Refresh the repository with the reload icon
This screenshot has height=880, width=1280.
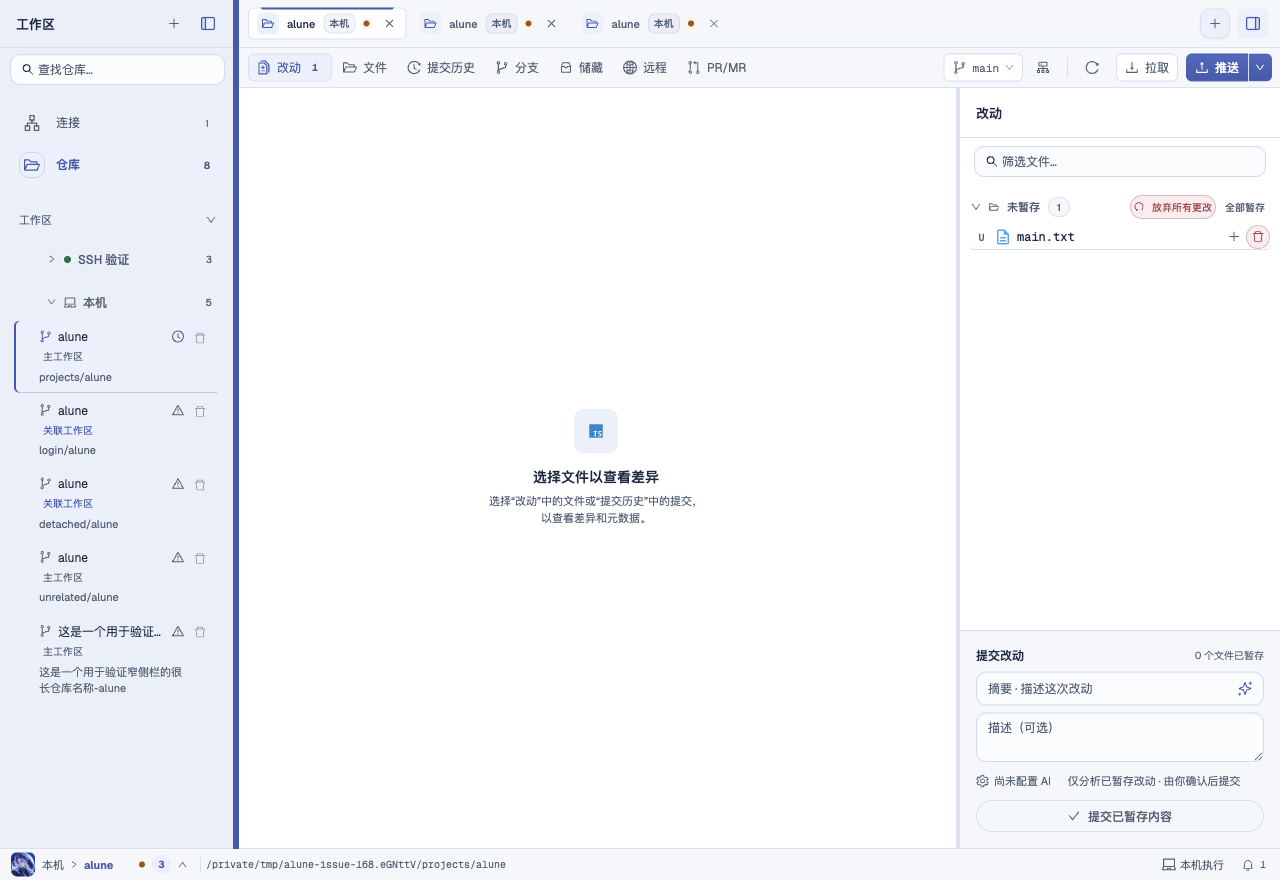pos(1092,68)
